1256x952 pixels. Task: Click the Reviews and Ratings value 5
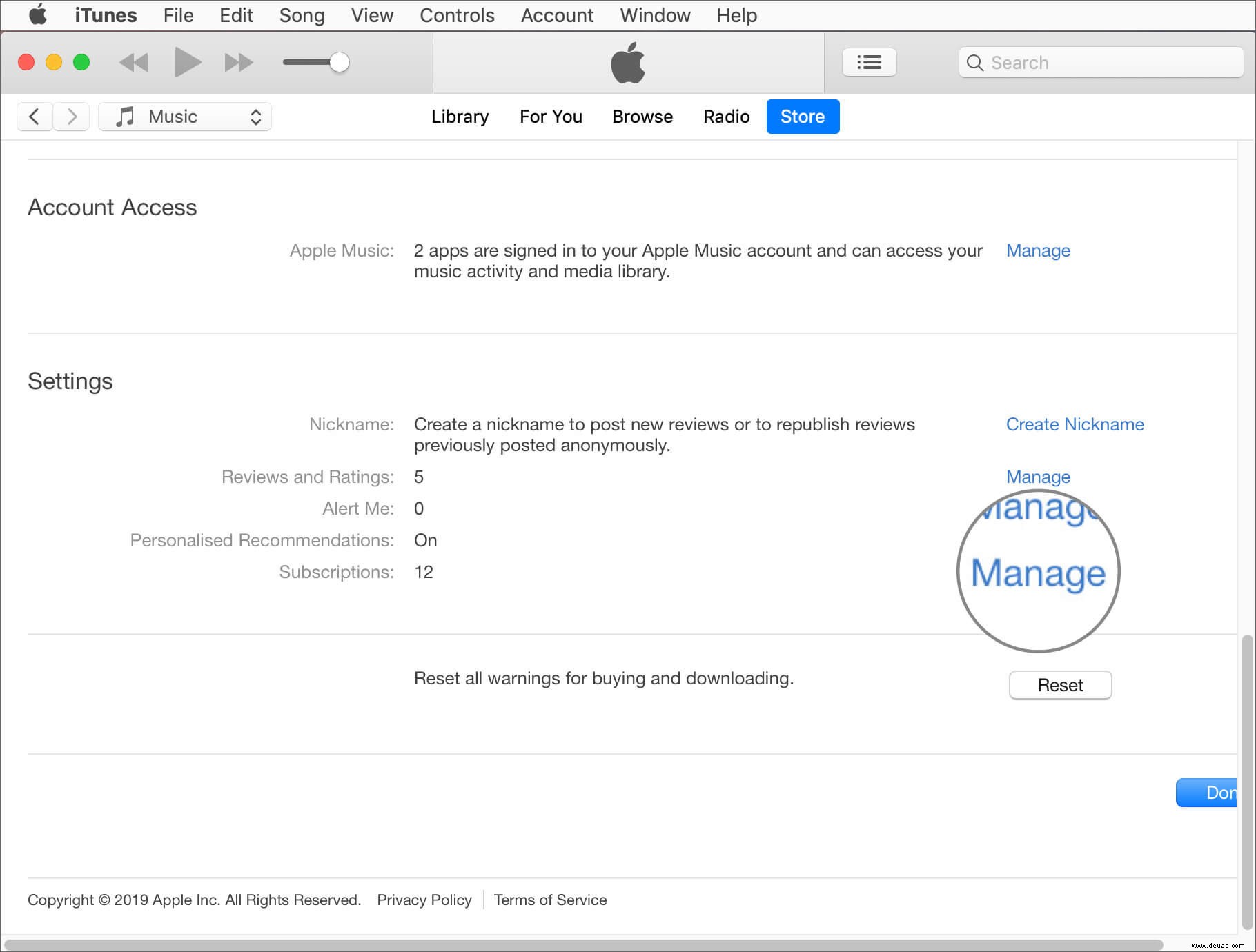(x=418, y=477)
